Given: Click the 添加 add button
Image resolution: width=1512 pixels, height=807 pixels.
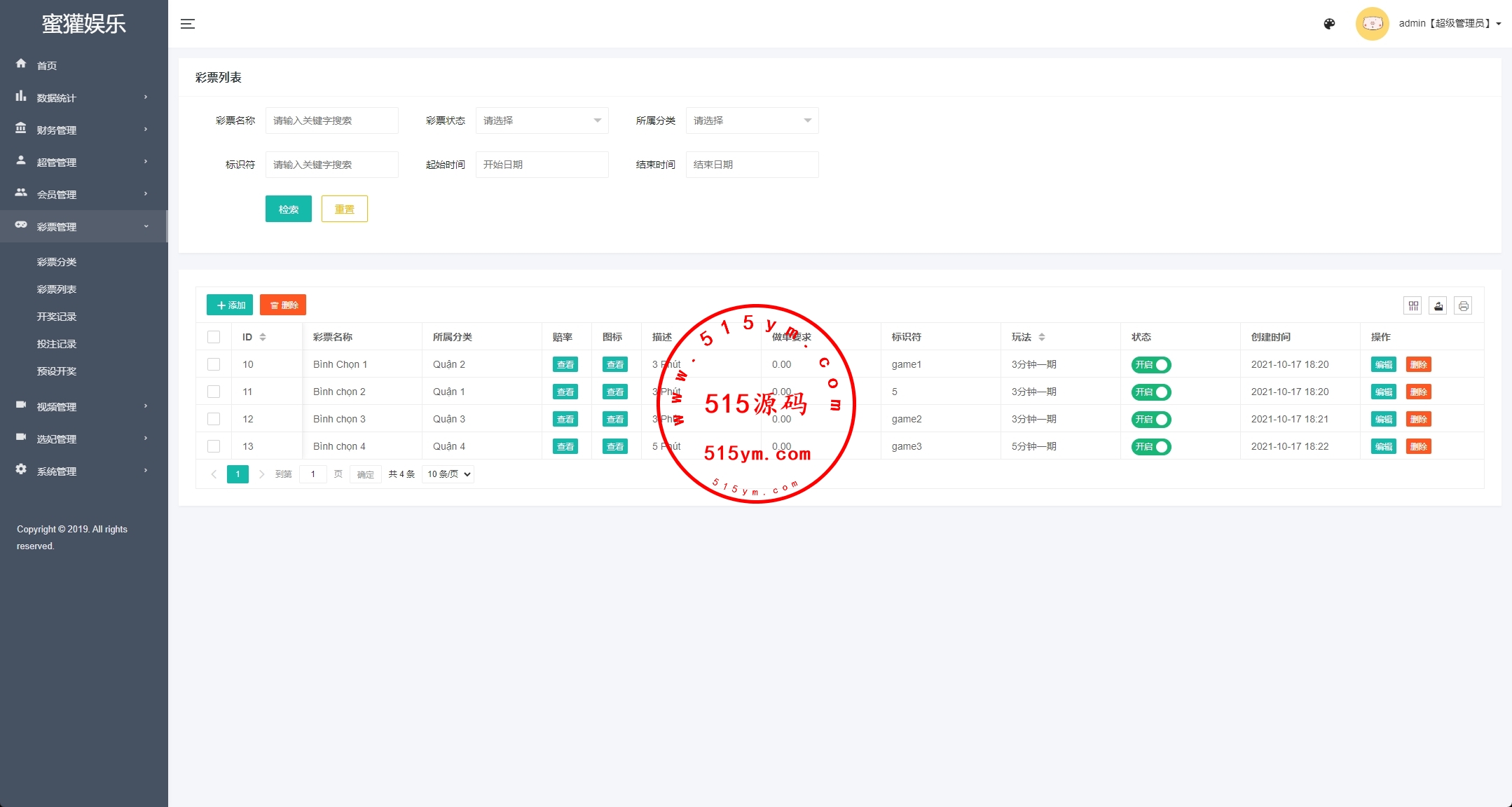Looking at the screenshot, I should tap(230, 305).
